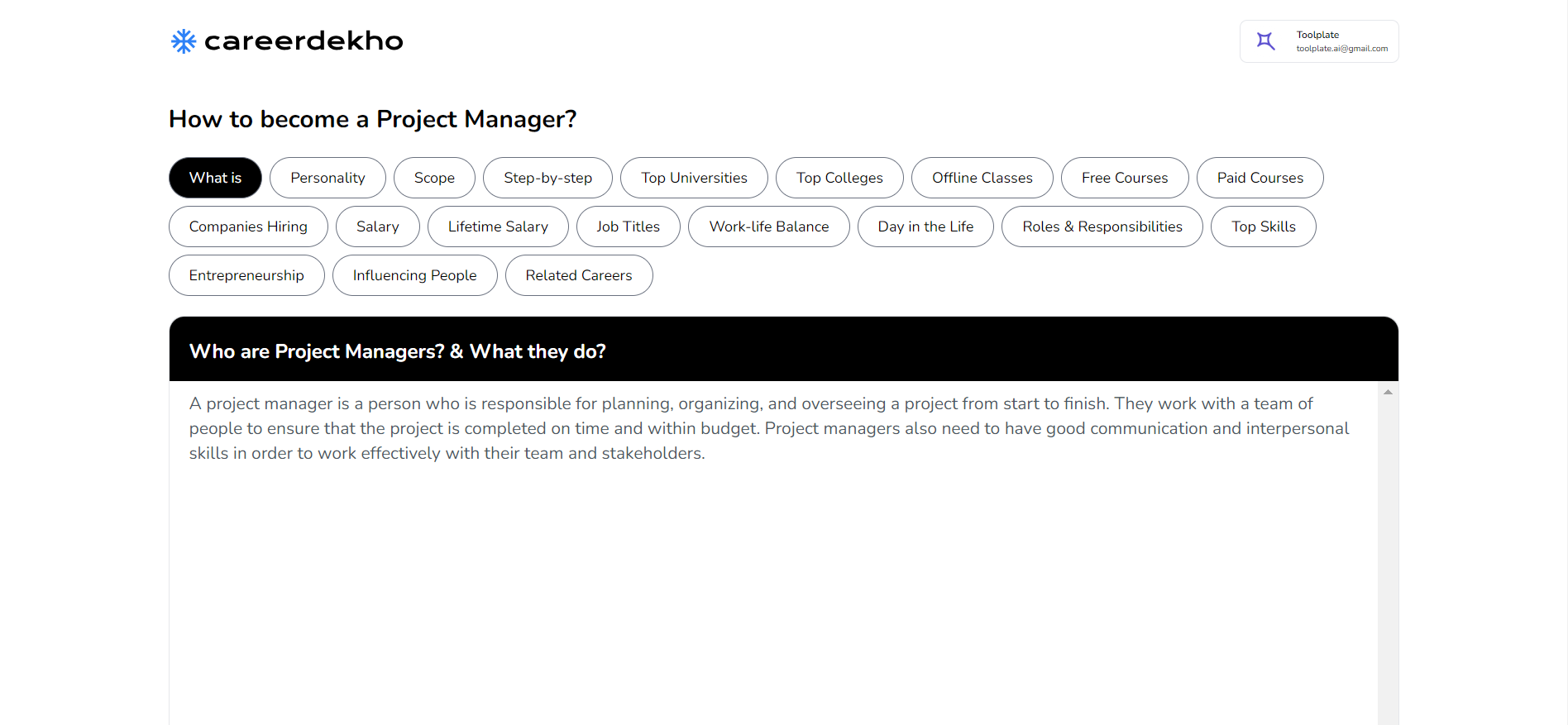1568x725 pixels.
Task: Show the Top Colleges section
Action: click(x=839, y=178)
